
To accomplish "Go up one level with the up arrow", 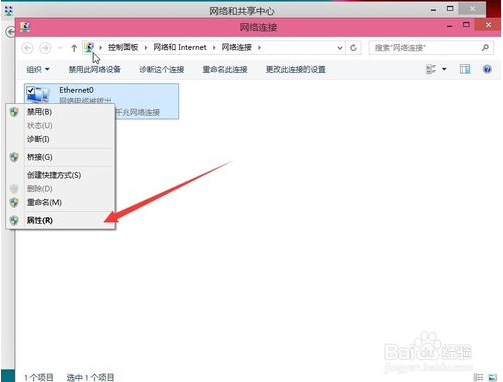I will point(74,48).
